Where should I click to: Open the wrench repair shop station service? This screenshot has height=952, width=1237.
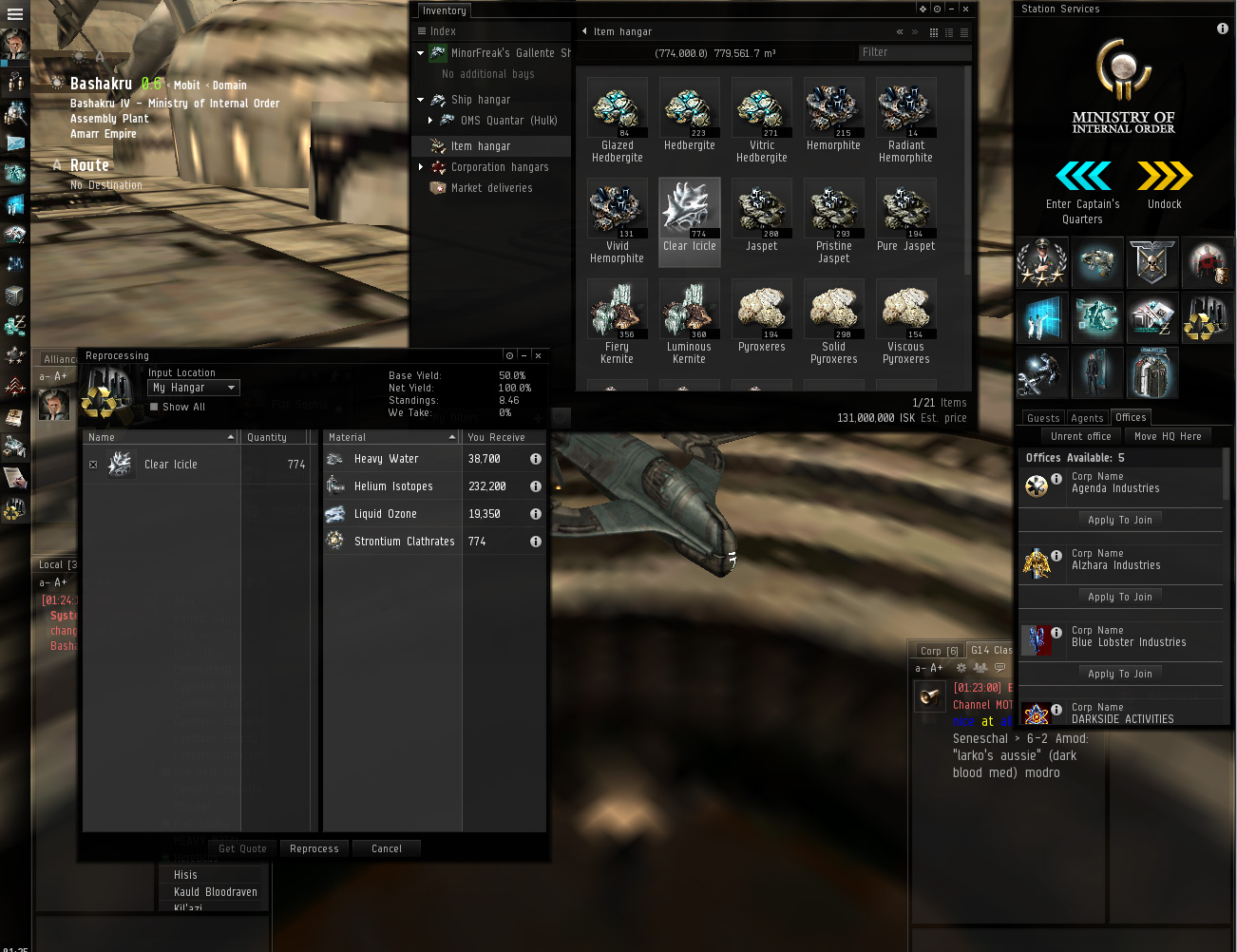[1042, 373]
